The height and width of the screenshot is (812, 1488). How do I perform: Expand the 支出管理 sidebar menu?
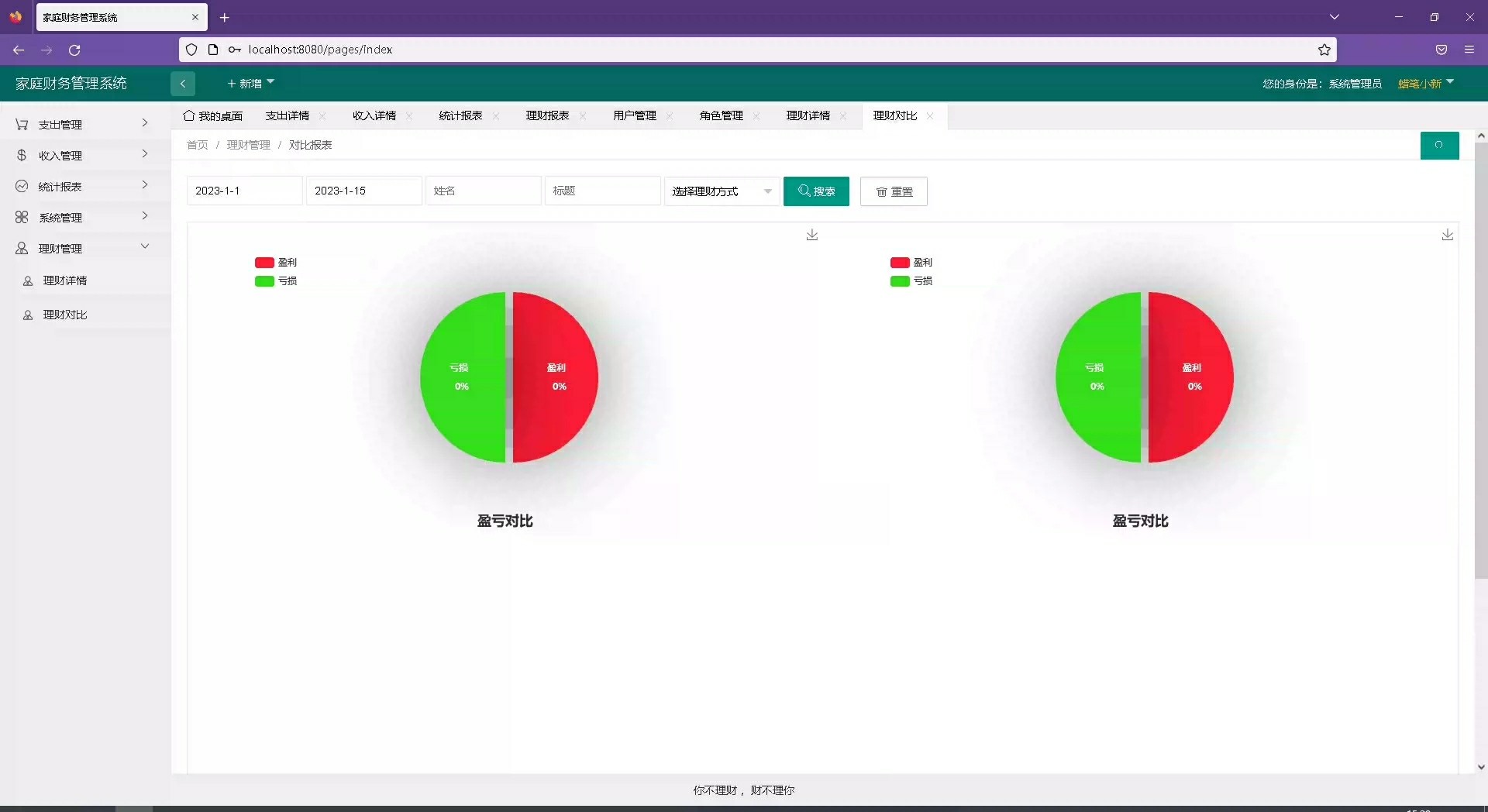pyautogui.click(x=85, y=124)
